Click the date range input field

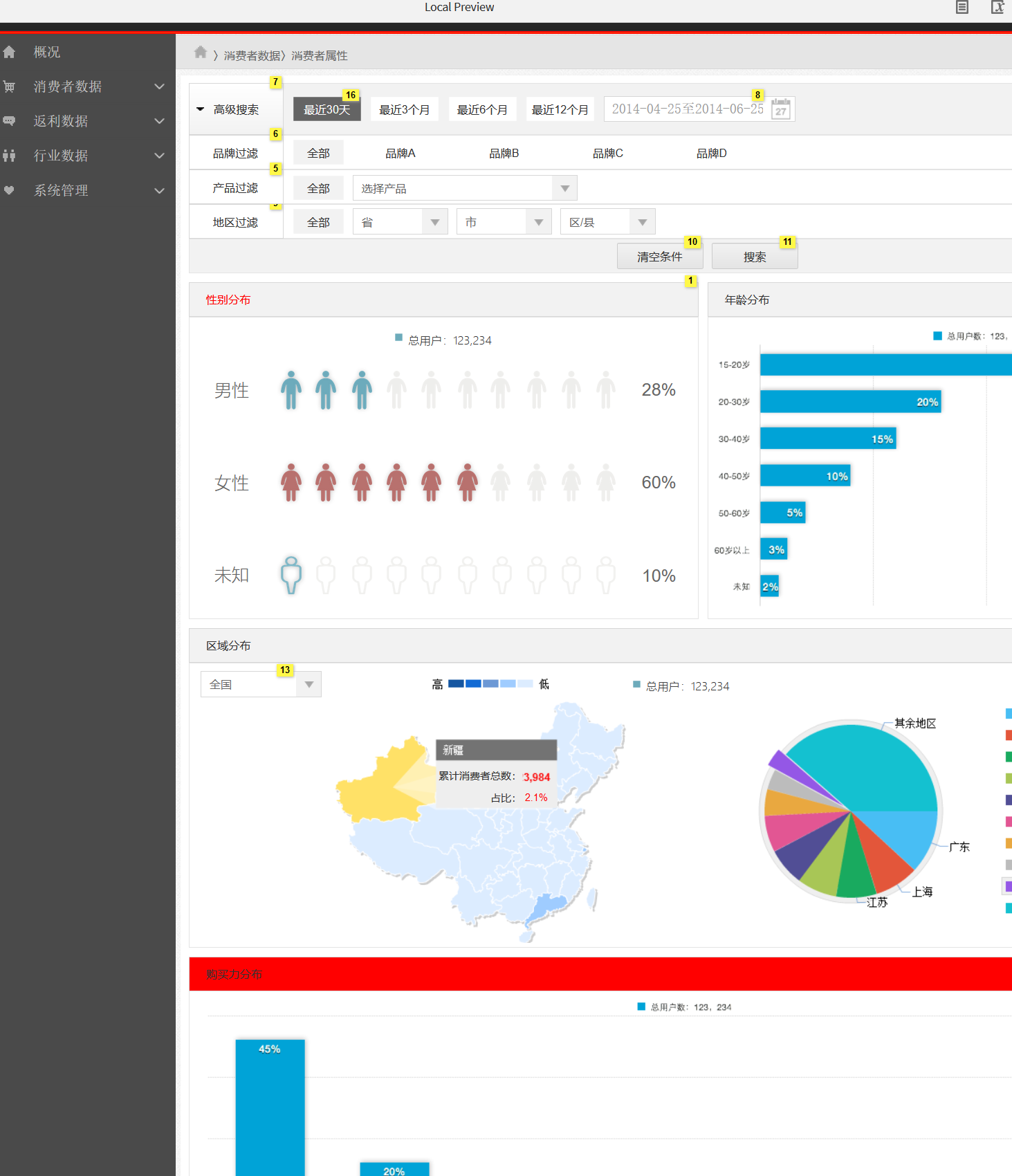(699, 109)
